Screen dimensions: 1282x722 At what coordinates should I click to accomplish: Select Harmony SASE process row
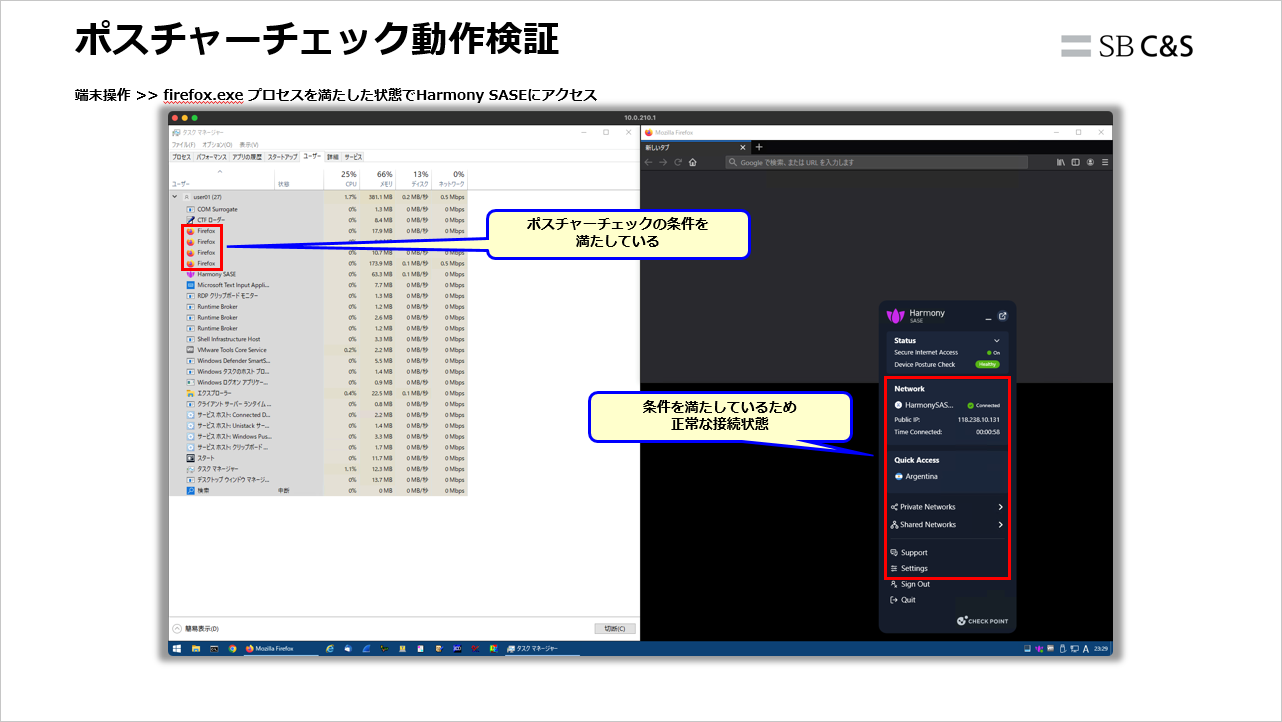pyautogui.click(x=318, y=274)
